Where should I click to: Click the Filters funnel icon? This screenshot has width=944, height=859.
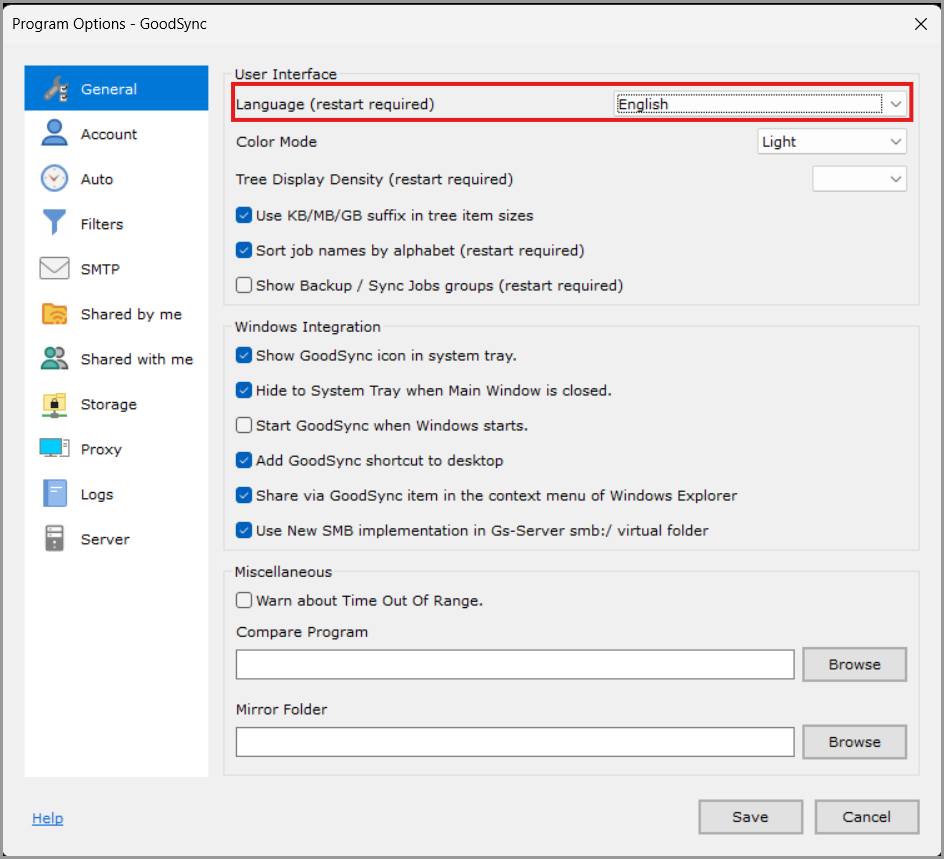tap(54, 222)
